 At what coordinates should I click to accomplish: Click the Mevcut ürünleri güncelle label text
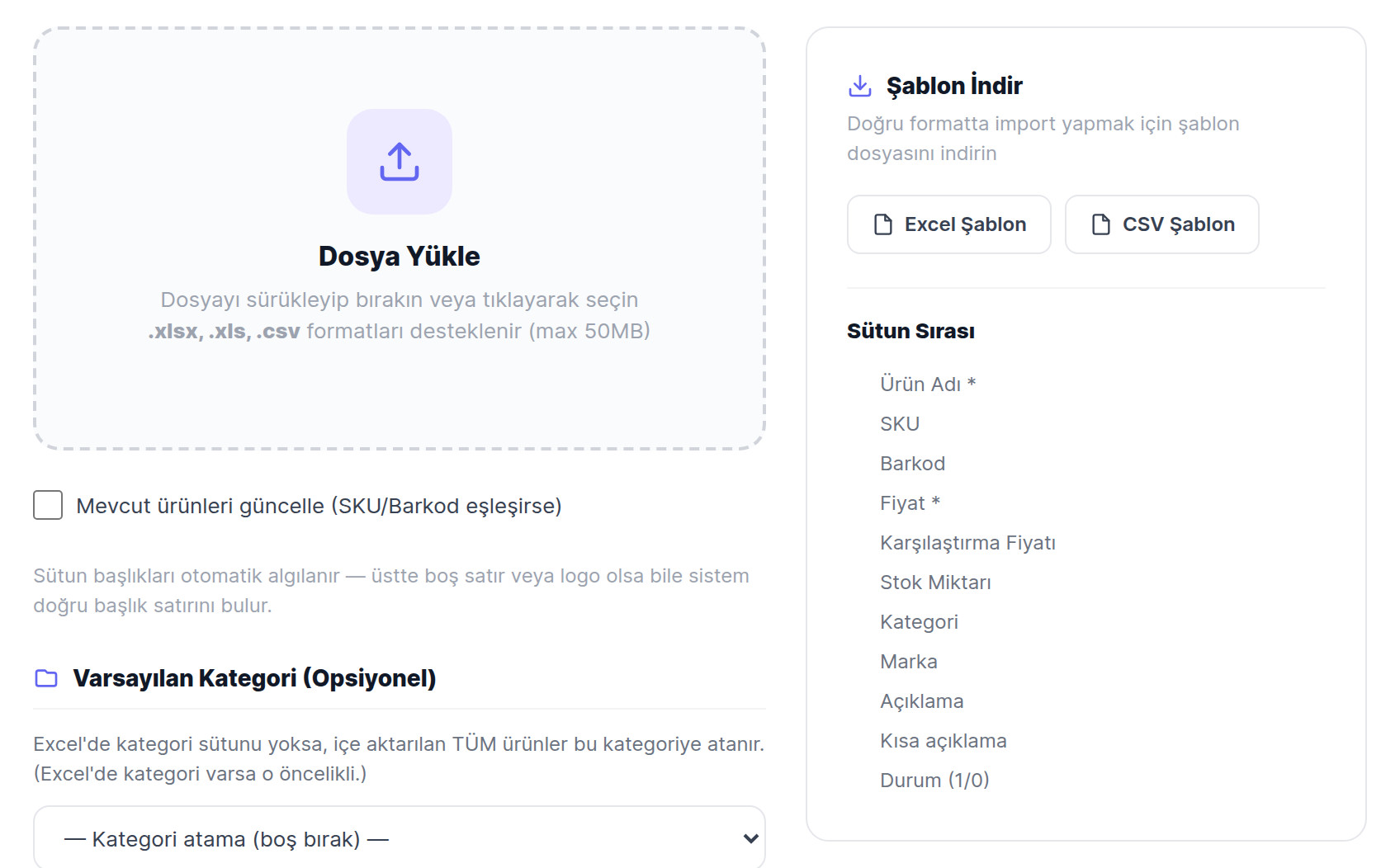pyautogui.click(x=319, y=506)
